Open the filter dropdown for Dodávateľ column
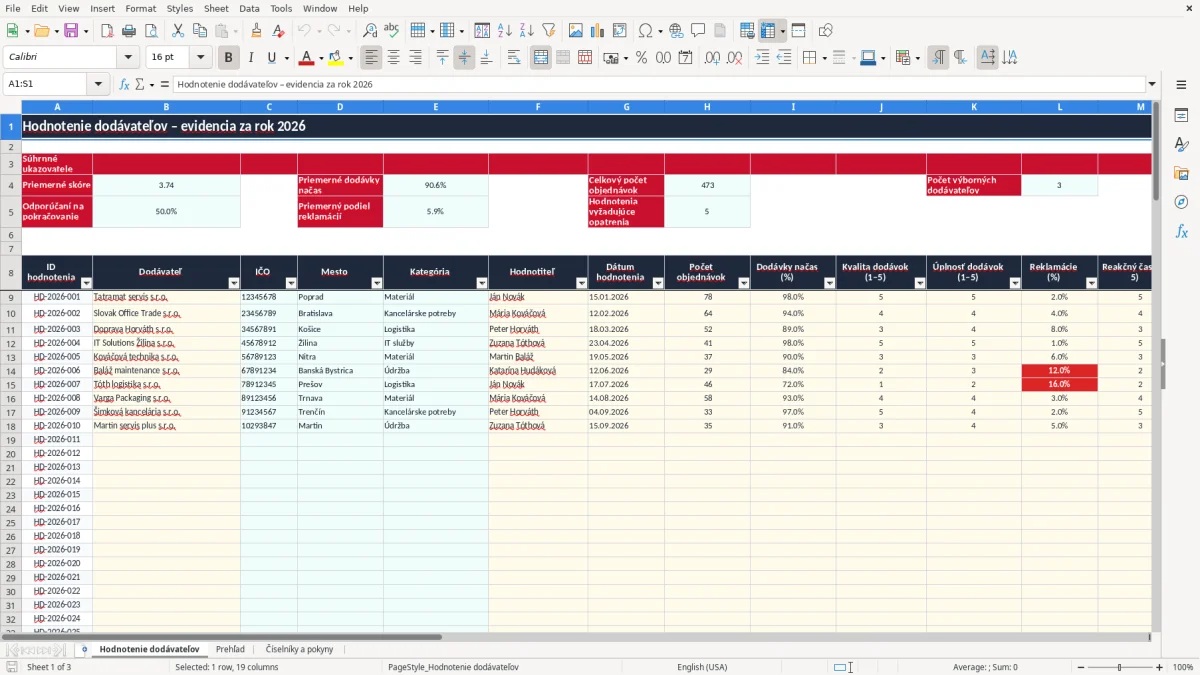The width and height of the screenshot is (1200, 675). tap(234, 283)
